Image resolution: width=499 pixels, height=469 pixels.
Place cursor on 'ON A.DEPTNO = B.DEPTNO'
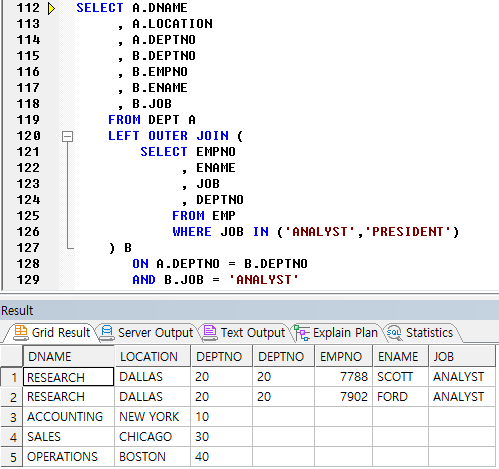tap(220, 264)
